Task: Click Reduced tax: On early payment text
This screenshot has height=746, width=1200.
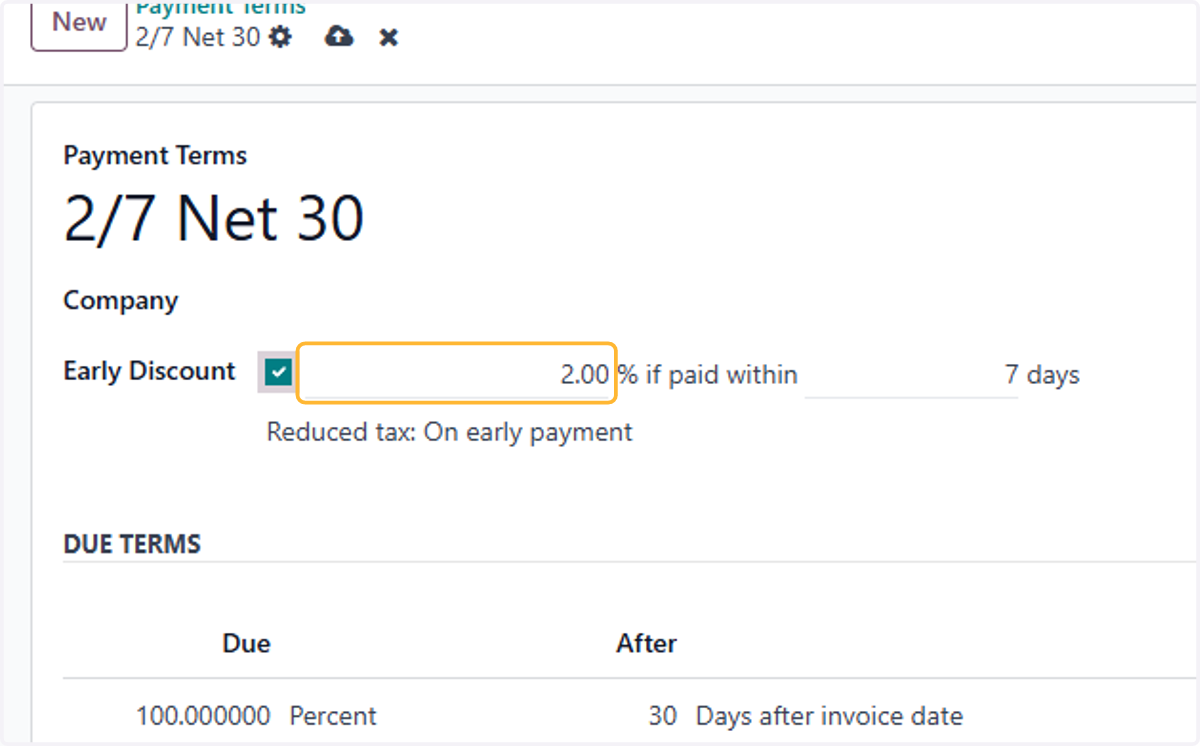Action: pos(450,432)
